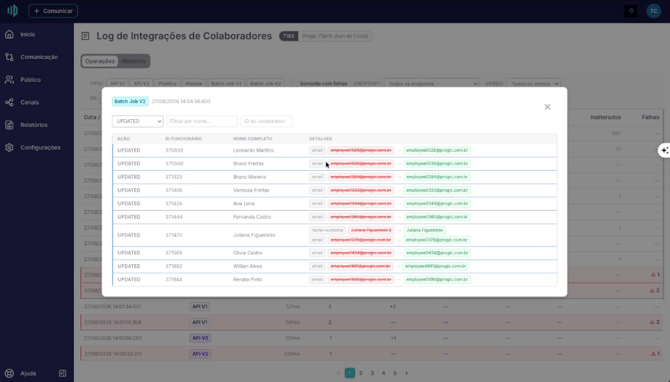Screen dimensions: 670x382
Task: Click the previous page arrow
Action: pos(338,373)
